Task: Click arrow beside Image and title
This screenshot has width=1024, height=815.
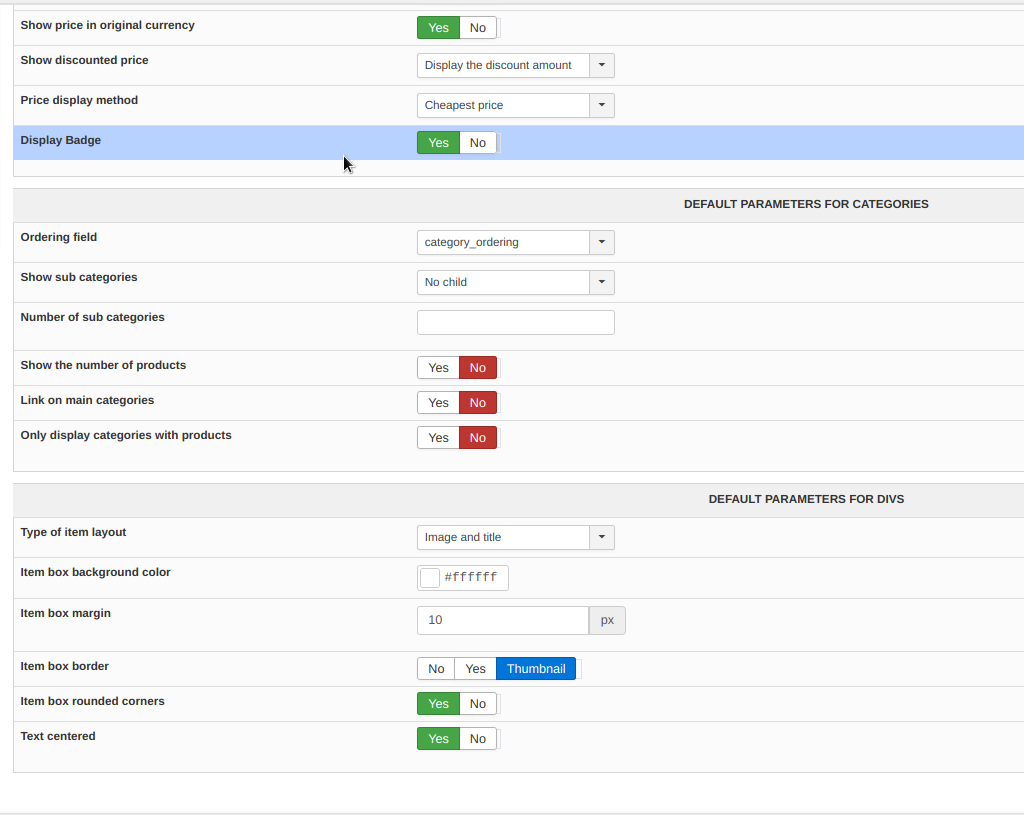Action: coord(601,537)
